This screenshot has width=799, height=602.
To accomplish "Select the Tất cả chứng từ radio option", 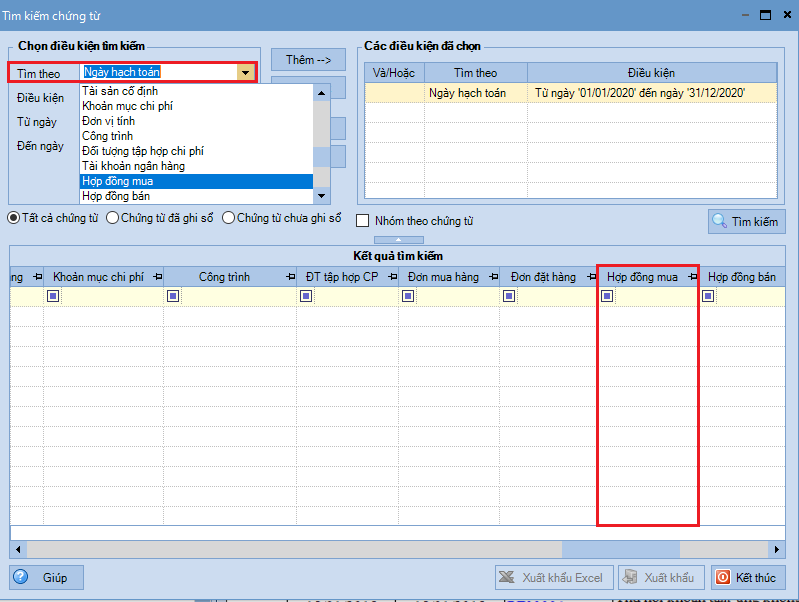I will click(14, 217).
